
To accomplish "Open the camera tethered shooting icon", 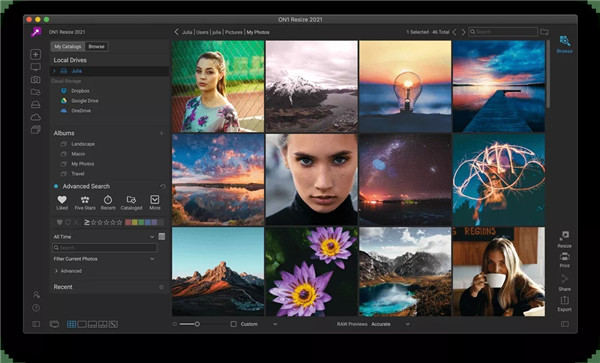I will click(36, 80).
